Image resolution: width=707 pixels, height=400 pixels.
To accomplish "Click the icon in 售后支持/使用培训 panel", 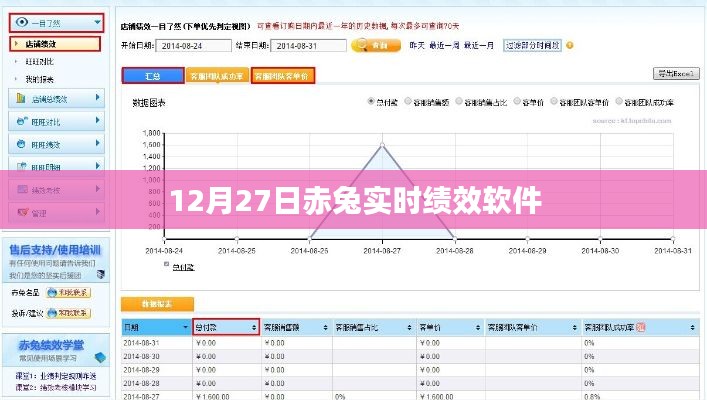I will point(101,274).
